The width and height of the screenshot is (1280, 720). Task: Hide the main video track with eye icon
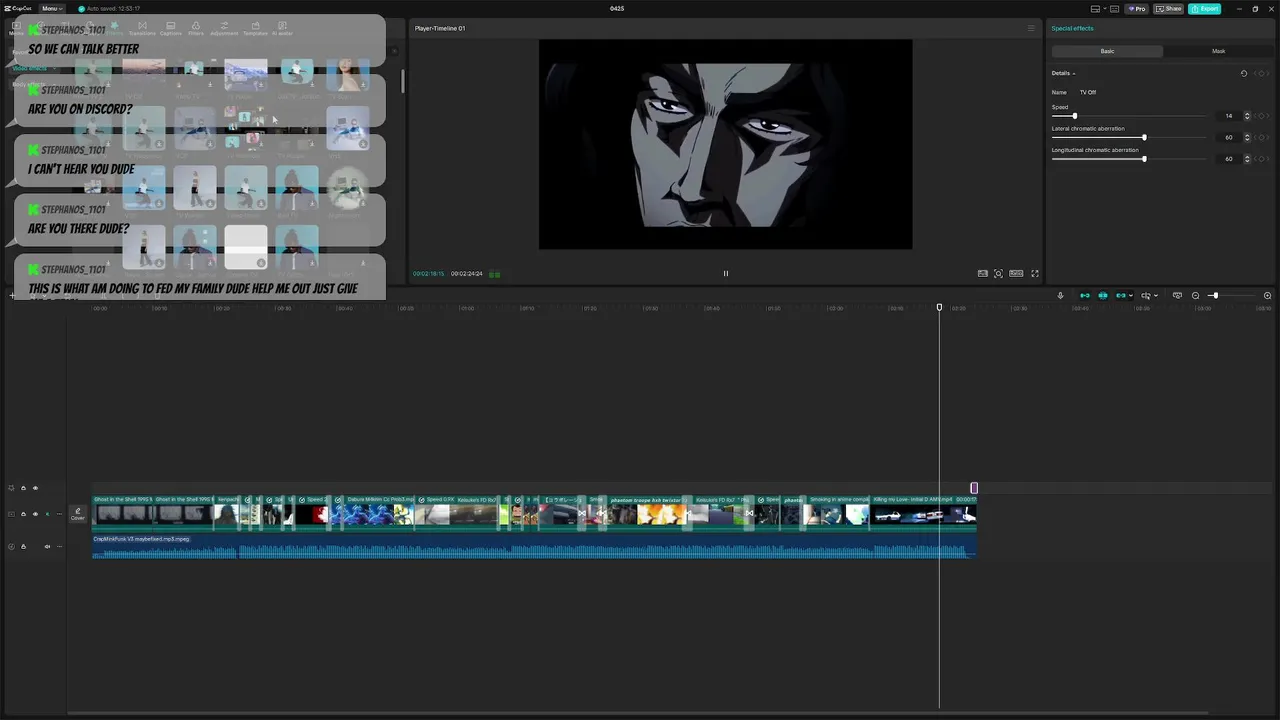coord(35,514)
